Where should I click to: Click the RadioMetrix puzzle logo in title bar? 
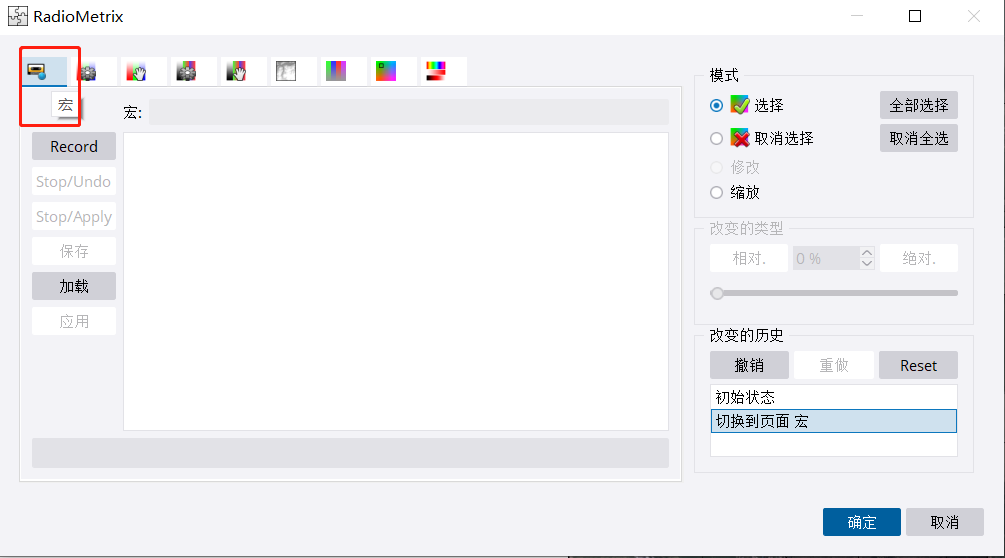(18, 17)
